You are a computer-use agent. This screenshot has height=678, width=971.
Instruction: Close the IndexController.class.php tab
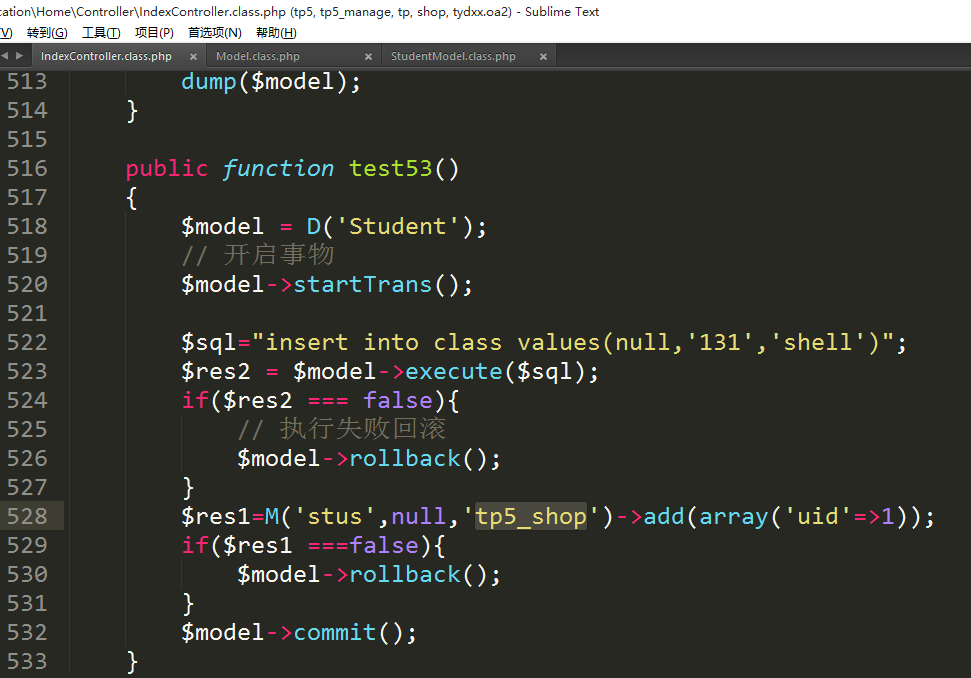pos(193,57)
